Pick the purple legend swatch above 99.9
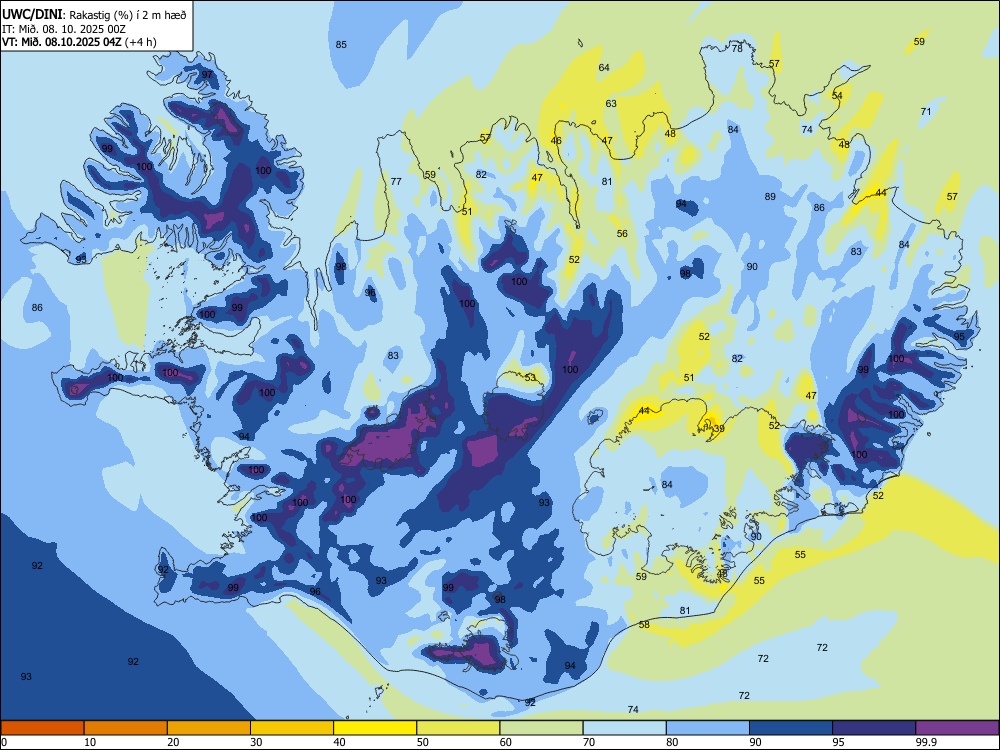1000x750 pixels. (957, 728)
